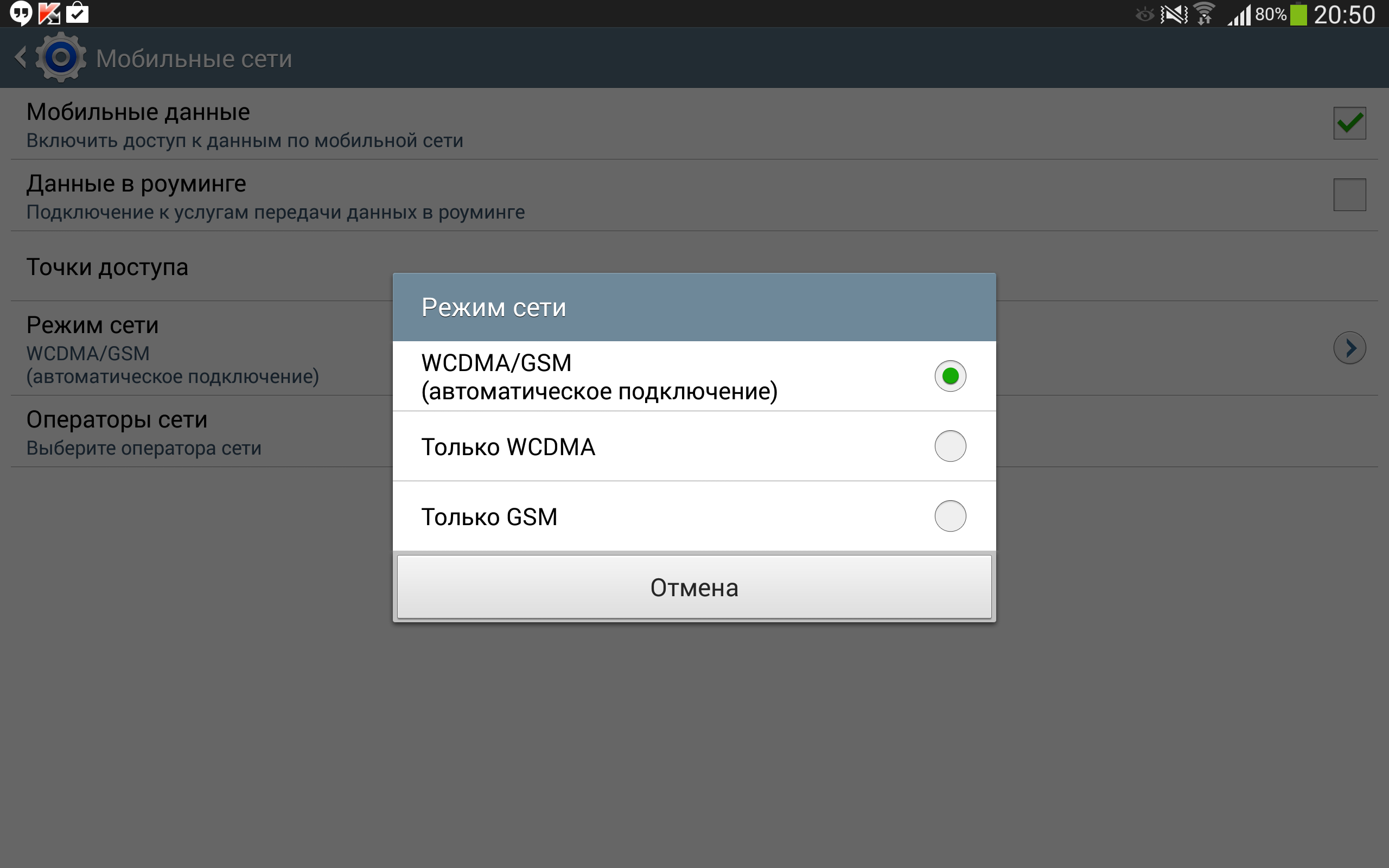This screenshot has height=868, width=1389.
Task: Tap the Smart Stay eye icon
Action: [x=1144, y=14]
